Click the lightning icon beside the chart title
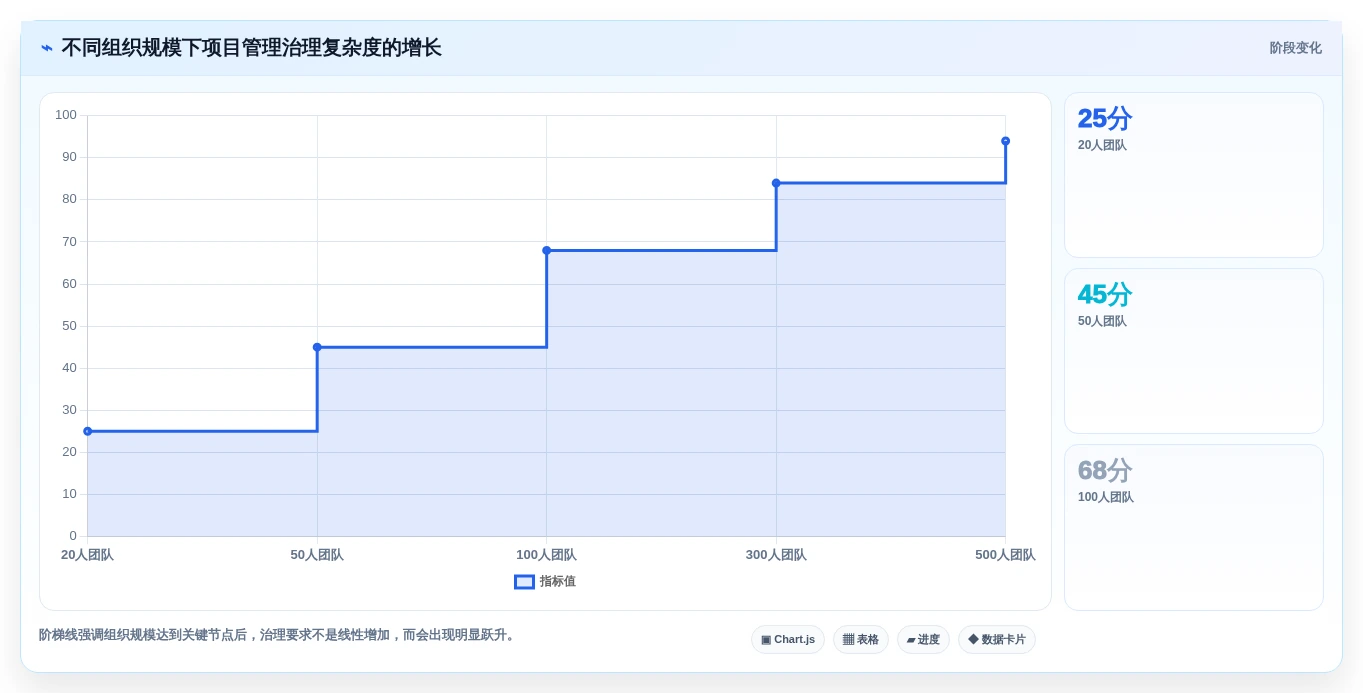Screen dimensions: 1363x693 click(x=47, y=48)
